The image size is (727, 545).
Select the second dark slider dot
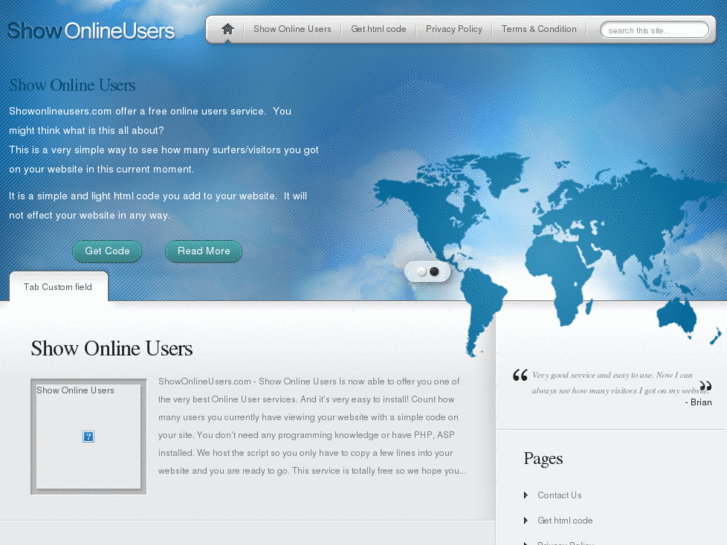coord(434,271)
